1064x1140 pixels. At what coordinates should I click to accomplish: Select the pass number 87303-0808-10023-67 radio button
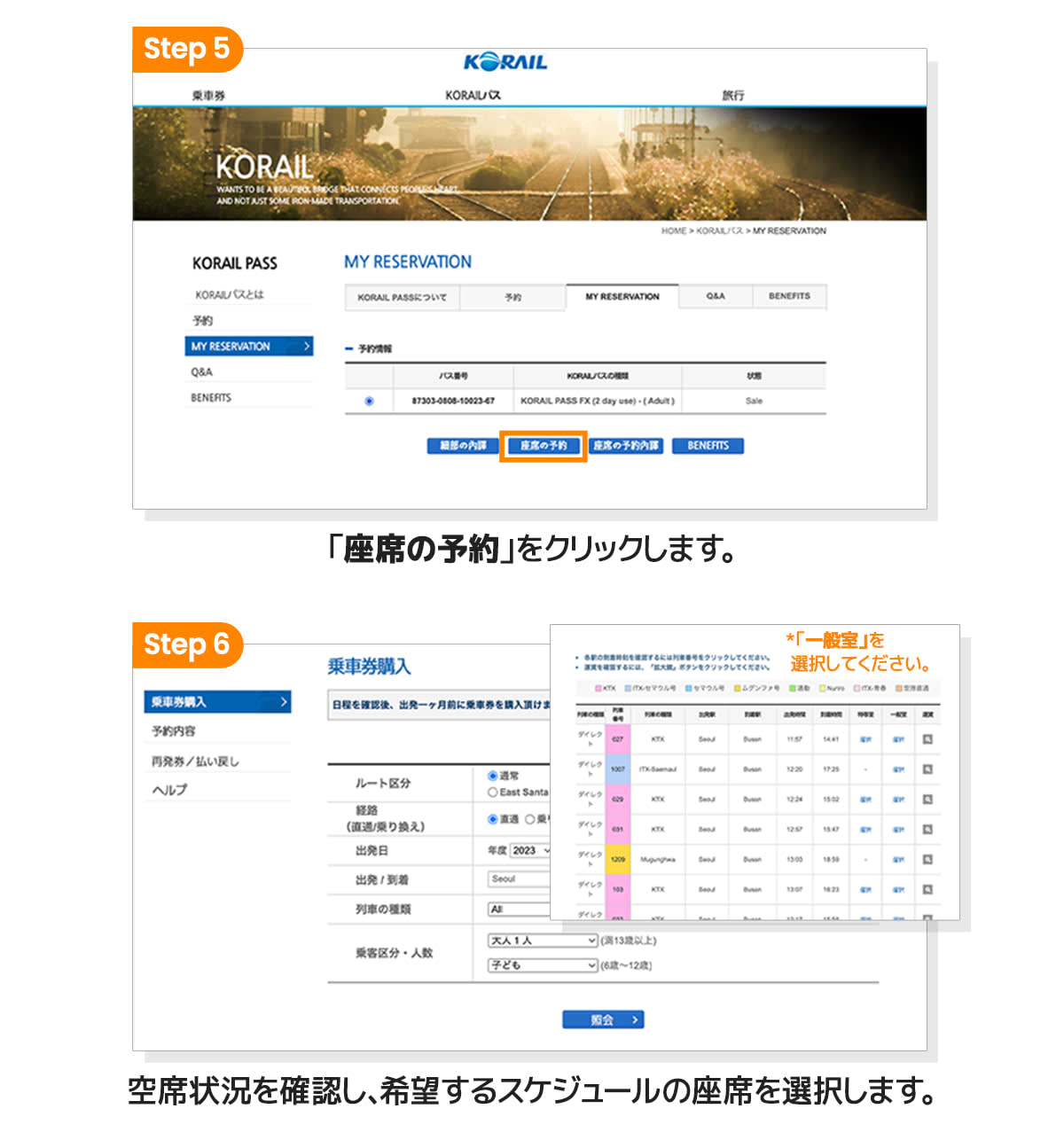pos(369,402)
